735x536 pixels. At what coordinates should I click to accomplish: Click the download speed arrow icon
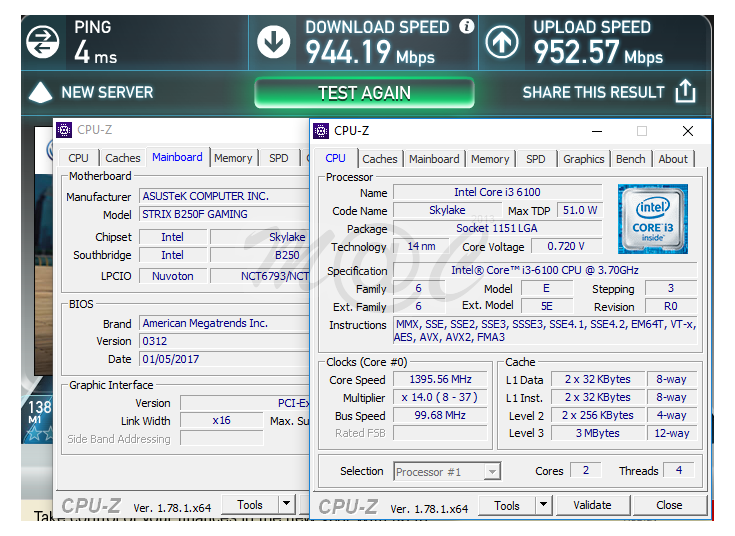[274, 42]
